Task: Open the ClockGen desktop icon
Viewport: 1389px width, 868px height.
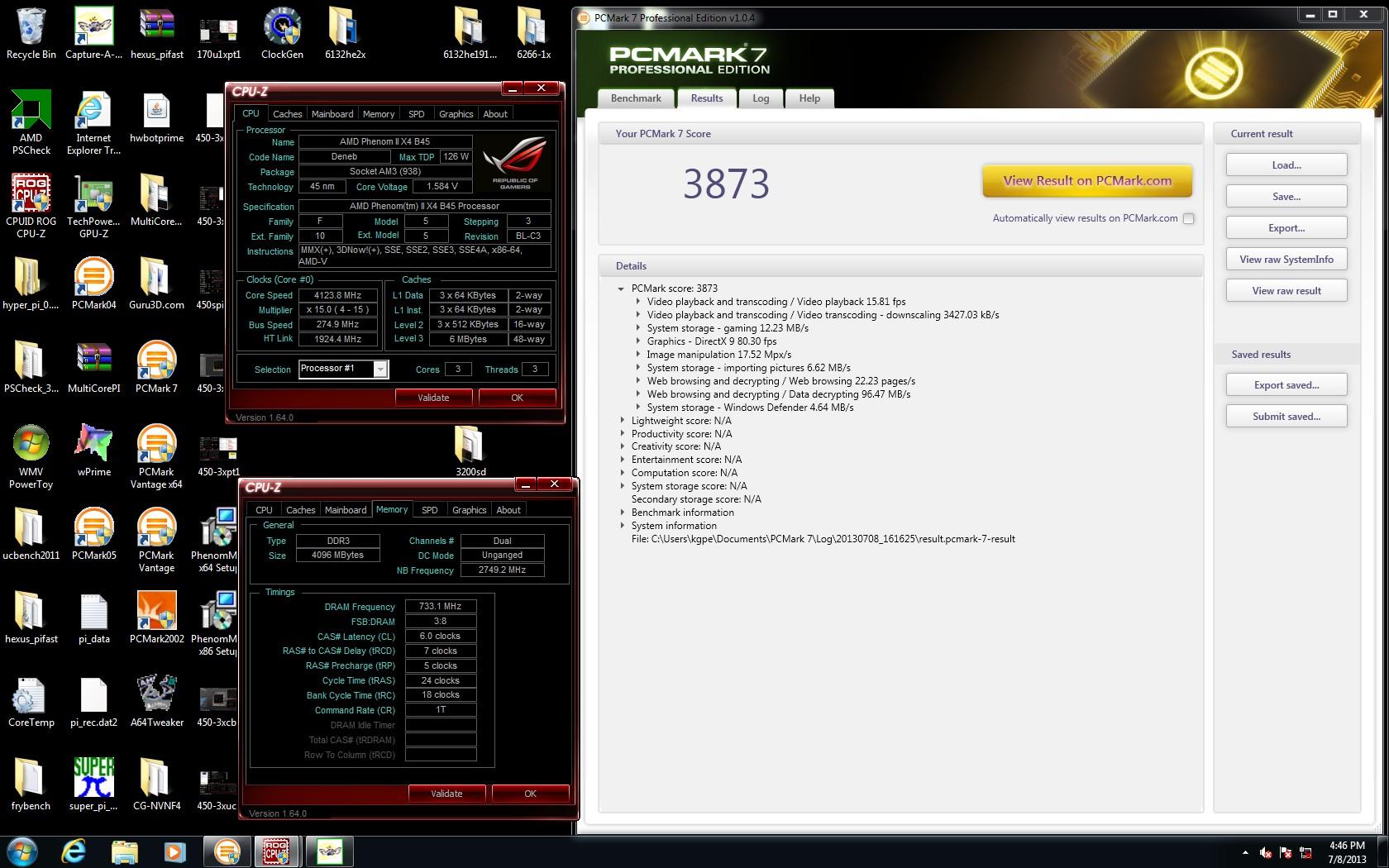Action: [282, 33]
